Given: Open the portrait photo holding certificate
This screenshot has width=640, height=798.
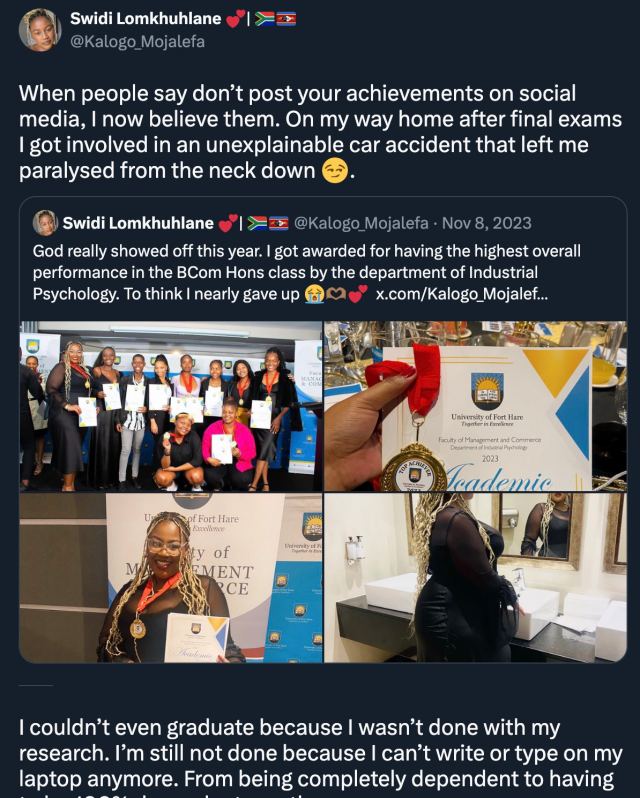Looking at the screenshot, I should click(171, 578).
